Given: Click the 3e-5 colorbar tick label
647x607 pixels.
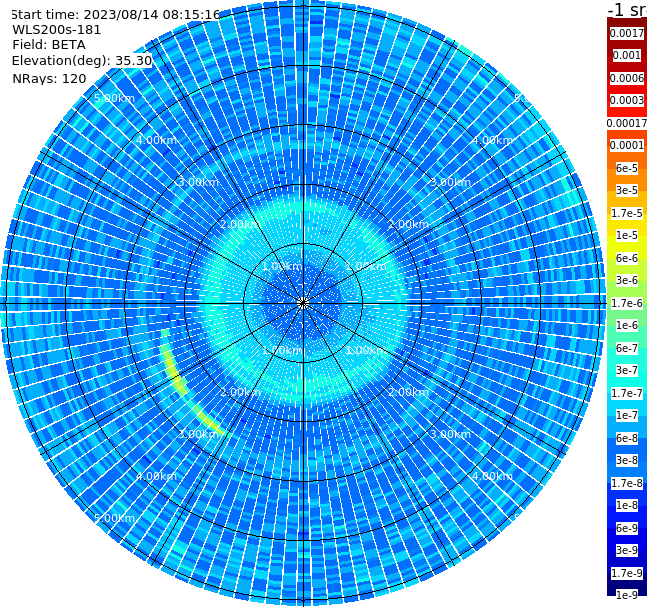Looking at the screenshot, I should point(627,190).
